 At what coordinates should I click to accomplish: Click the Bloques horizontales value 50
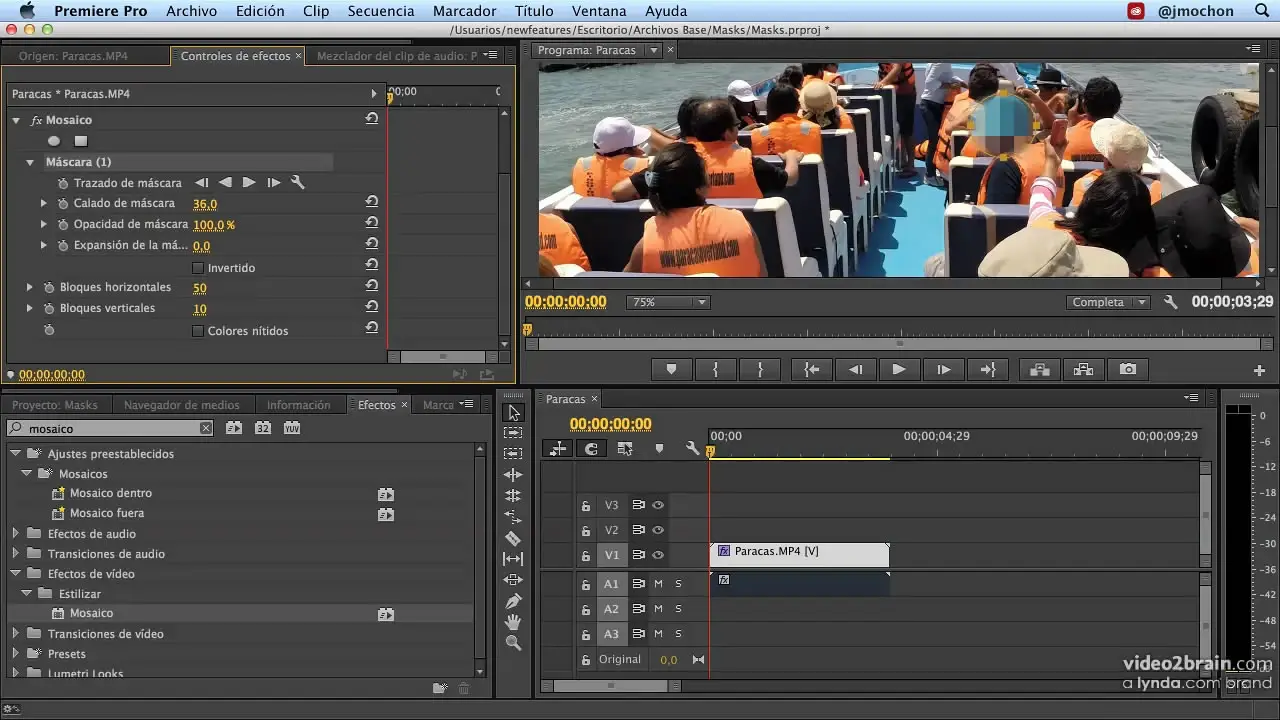pyautogui.click(x=200, y=288)
